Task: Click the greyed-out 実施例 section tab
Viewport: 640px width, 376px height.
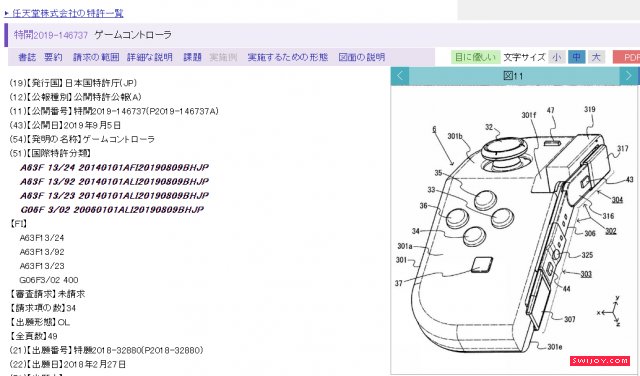Action: click(223, 57)
